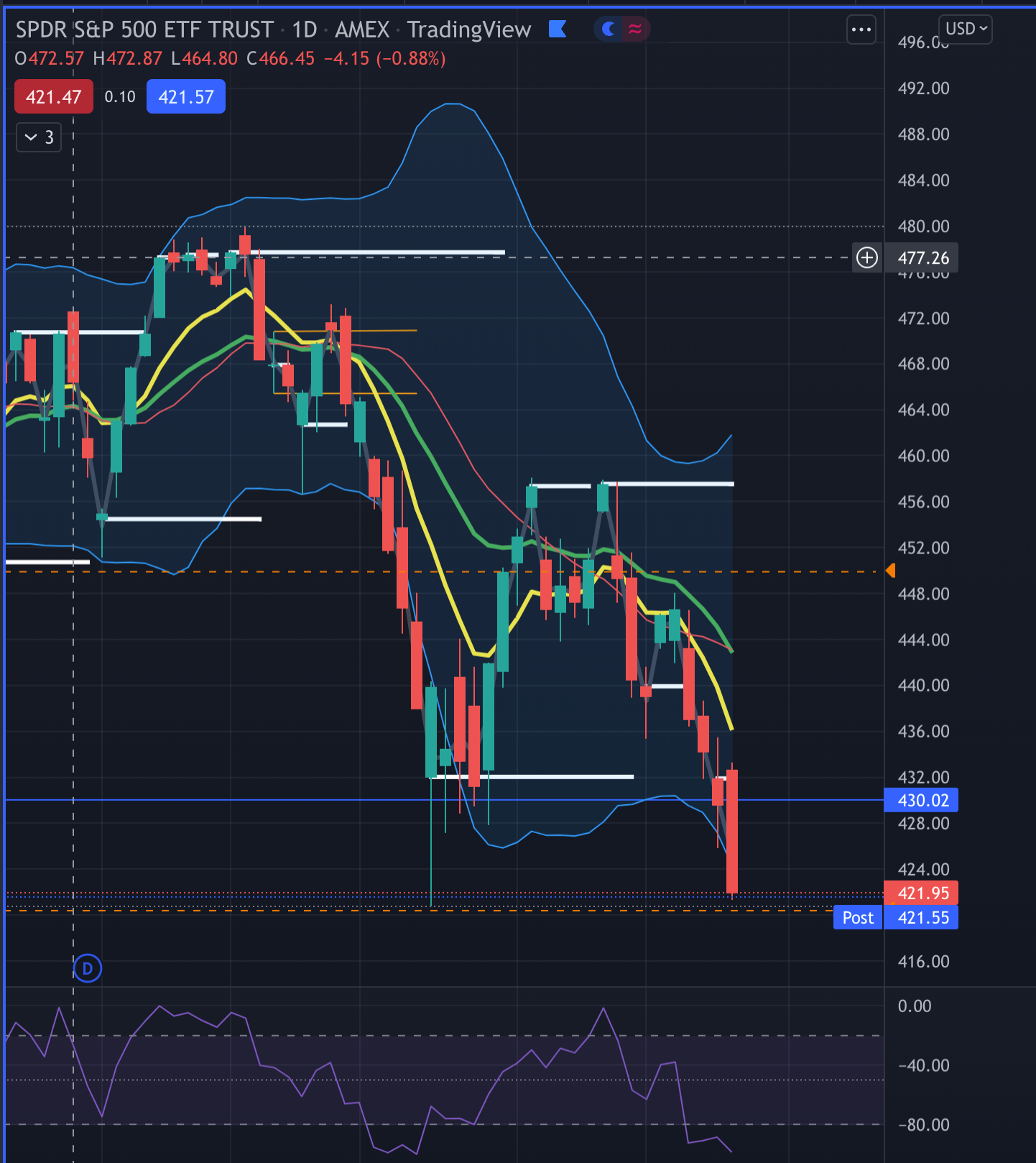This screenshot has width=1036, height=1163.
Task: Click the blue 421.57 buy button
Action: [x=186, y=97]
